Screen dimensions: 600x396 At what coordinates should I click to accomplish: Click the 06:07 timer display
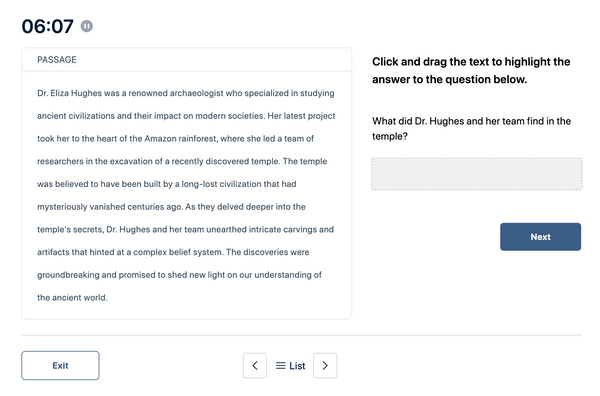pos(47,26)
